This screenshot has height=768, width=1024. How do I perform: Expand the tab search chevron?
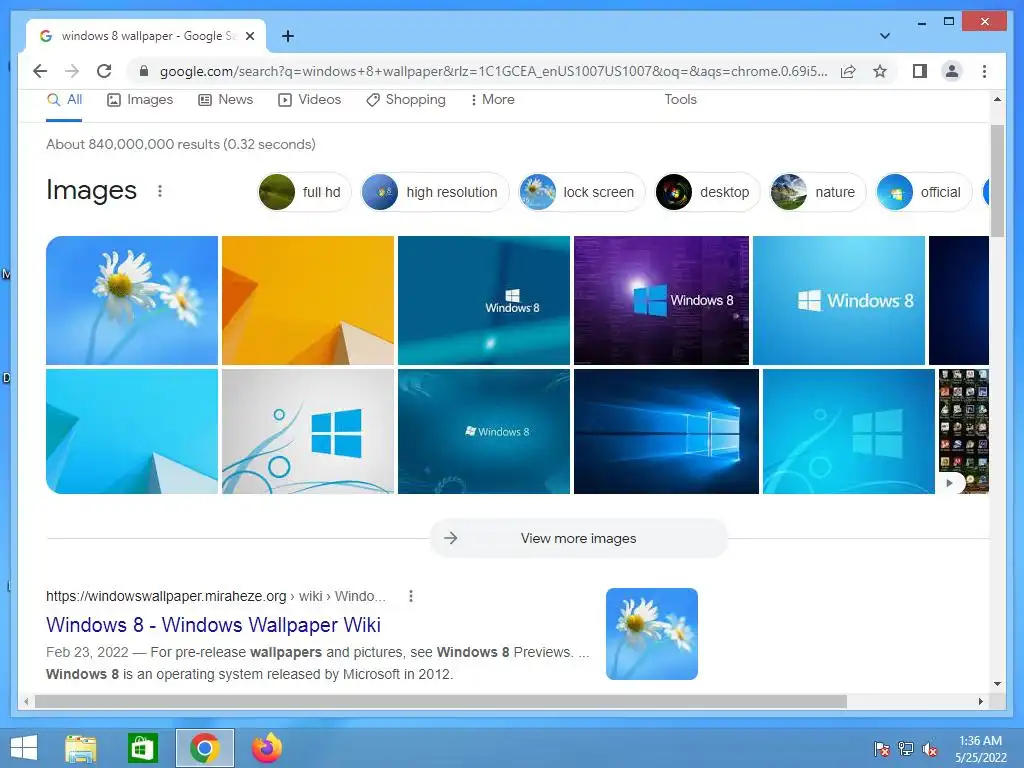[884, 36]
